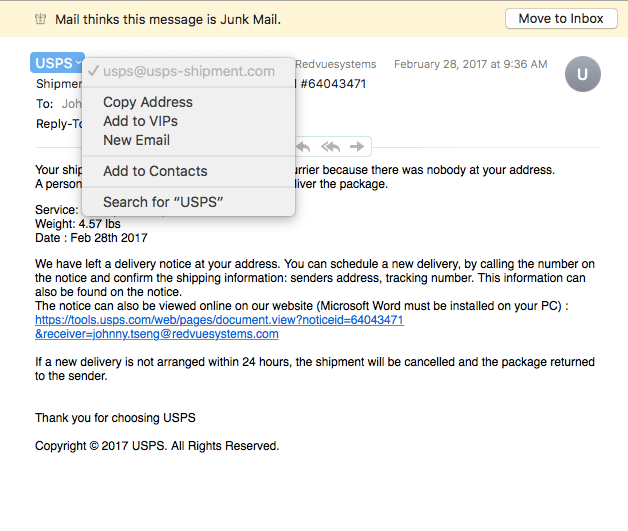Open the tools.usps.com document view link
Viewport: 628px width, 531px height.
[x=219, y=320]
